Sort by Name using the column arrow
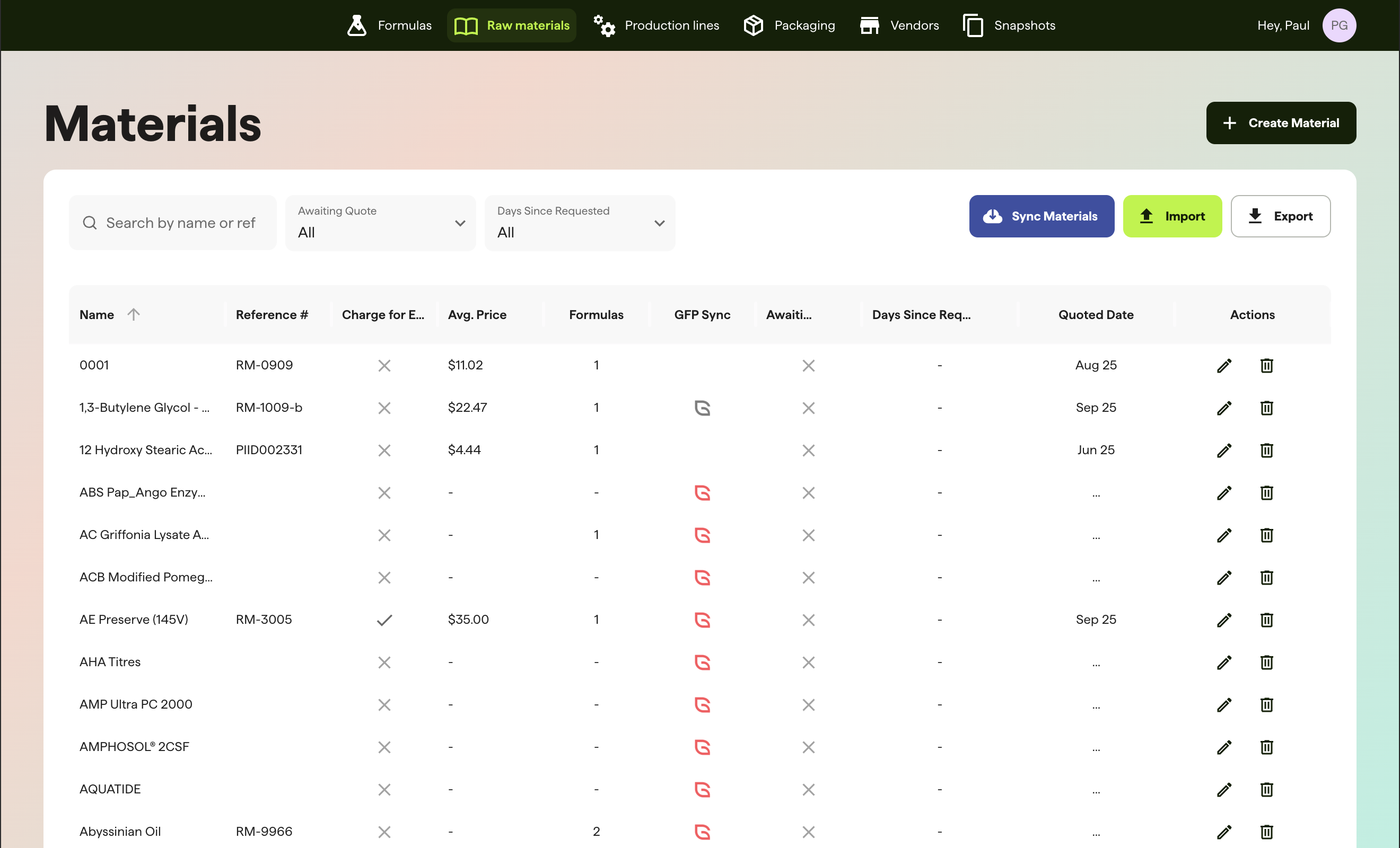 (135, 314)
